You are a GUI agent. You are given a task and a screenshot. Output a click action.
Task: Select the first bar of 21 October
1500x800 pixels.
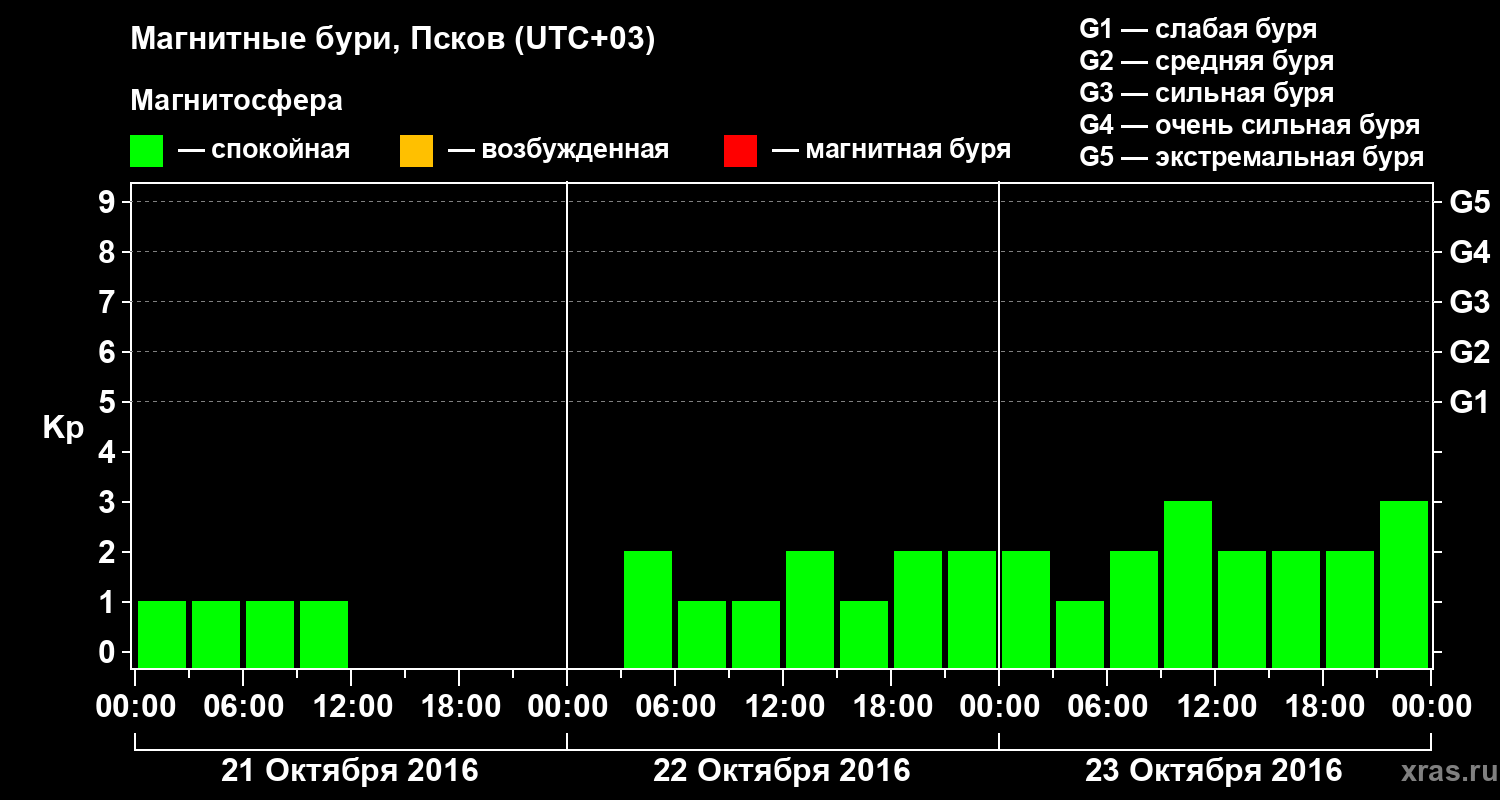[162, 634]
